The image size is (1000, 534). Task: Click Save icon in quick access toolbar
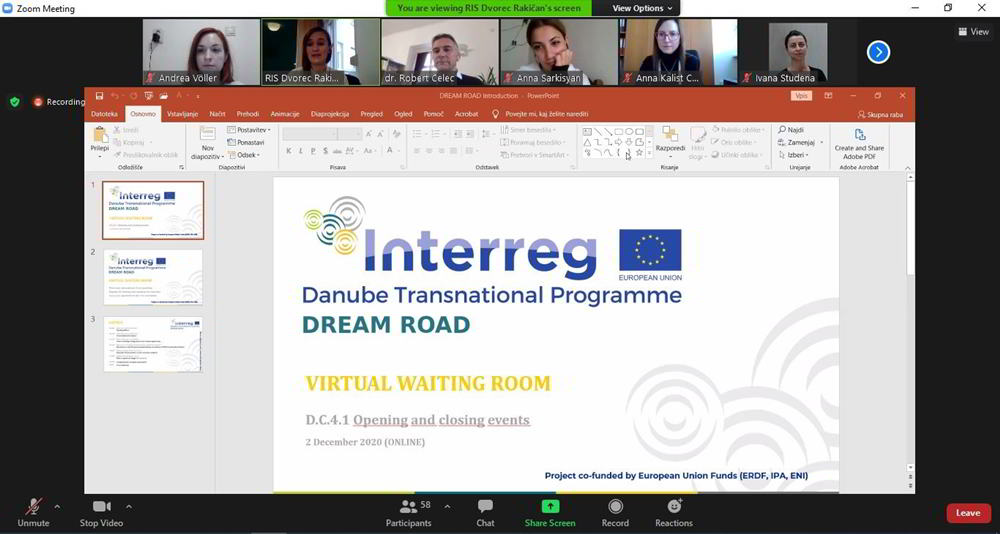click(x=99, y=96)
